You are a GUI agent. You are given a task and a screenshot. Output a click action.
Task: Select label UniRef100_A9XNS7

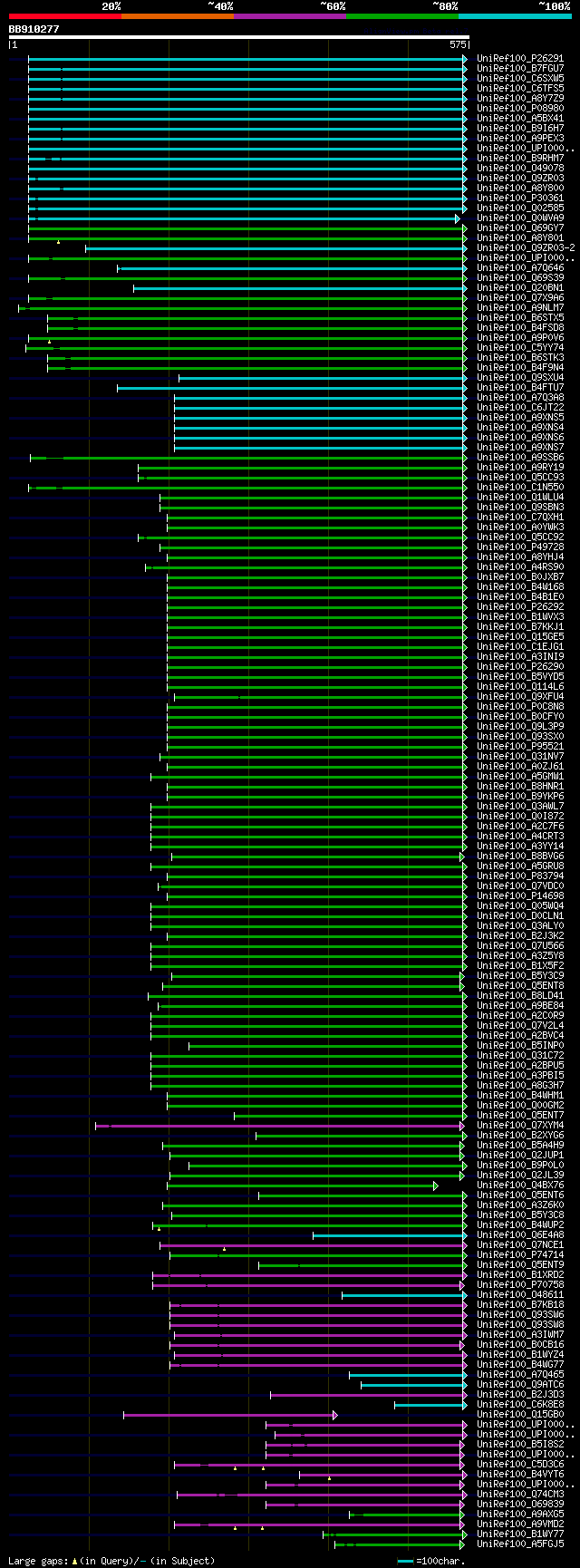520,448
